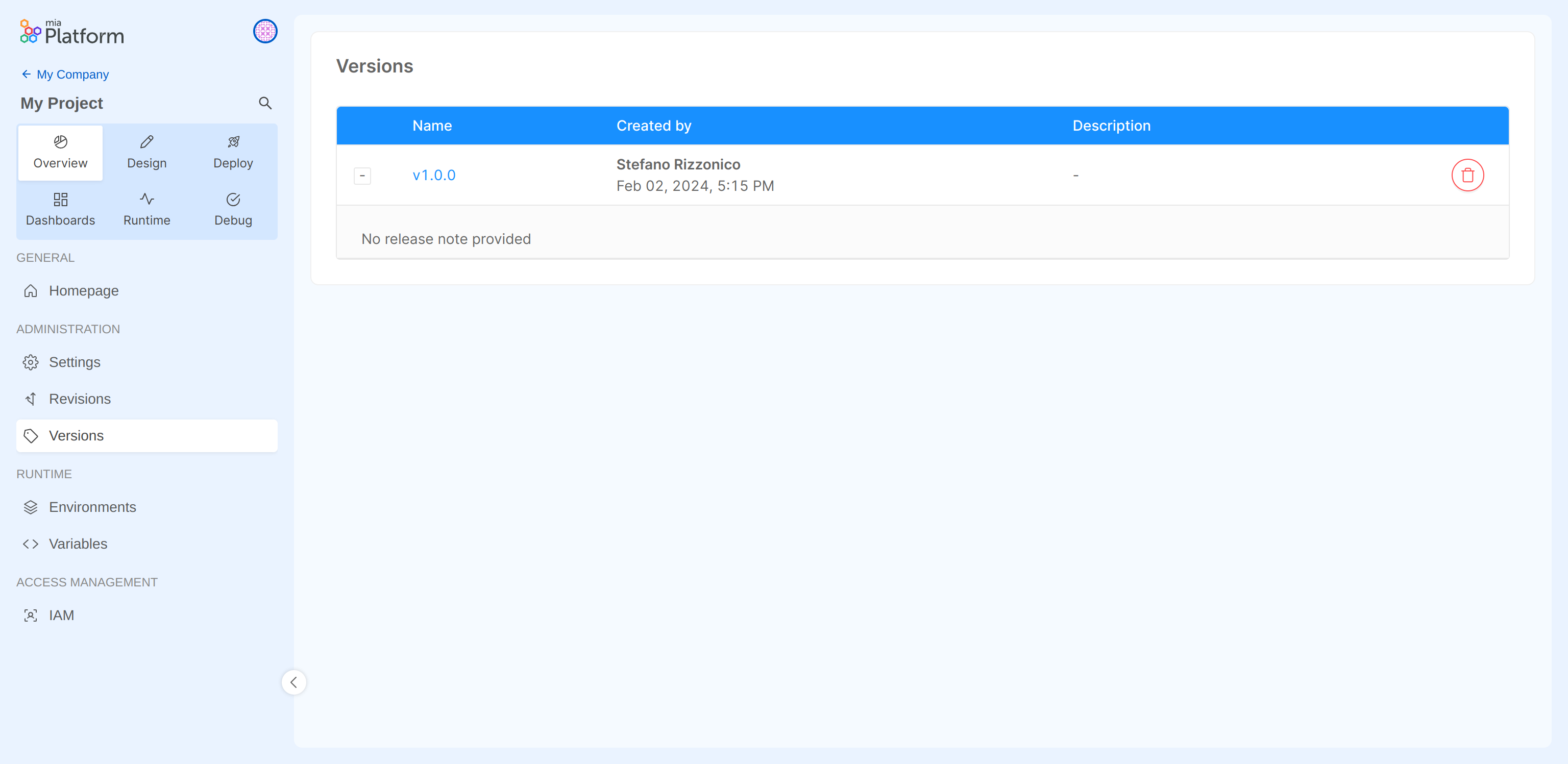Viewport: 1568px width, 764px height.
Task: Click the Overview pie chart icon
Action: [60, 141]
